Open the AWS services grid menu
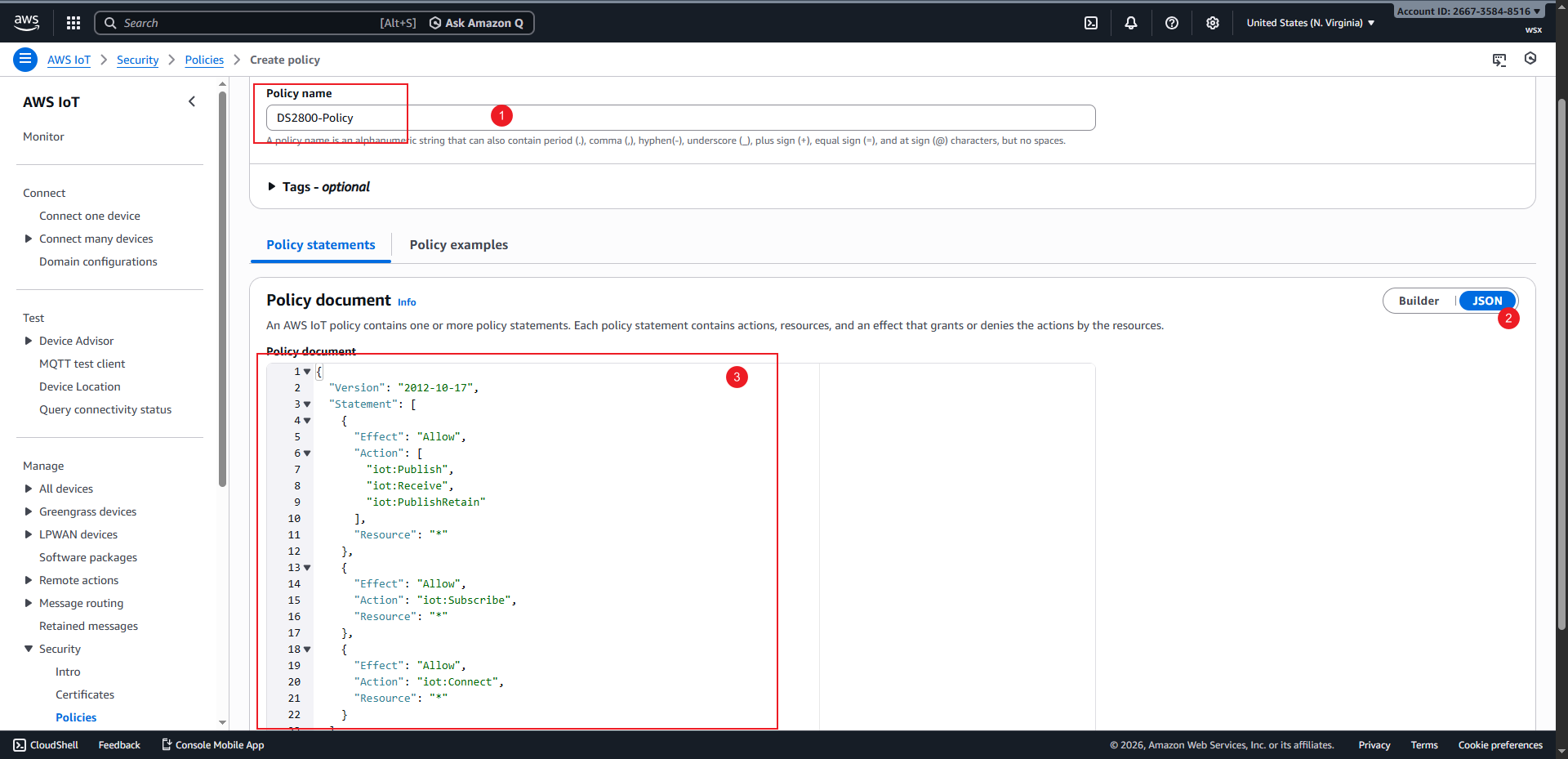The width and height of the screenshot is (1568, 759). pyautogui.click(x=73, y=23)
